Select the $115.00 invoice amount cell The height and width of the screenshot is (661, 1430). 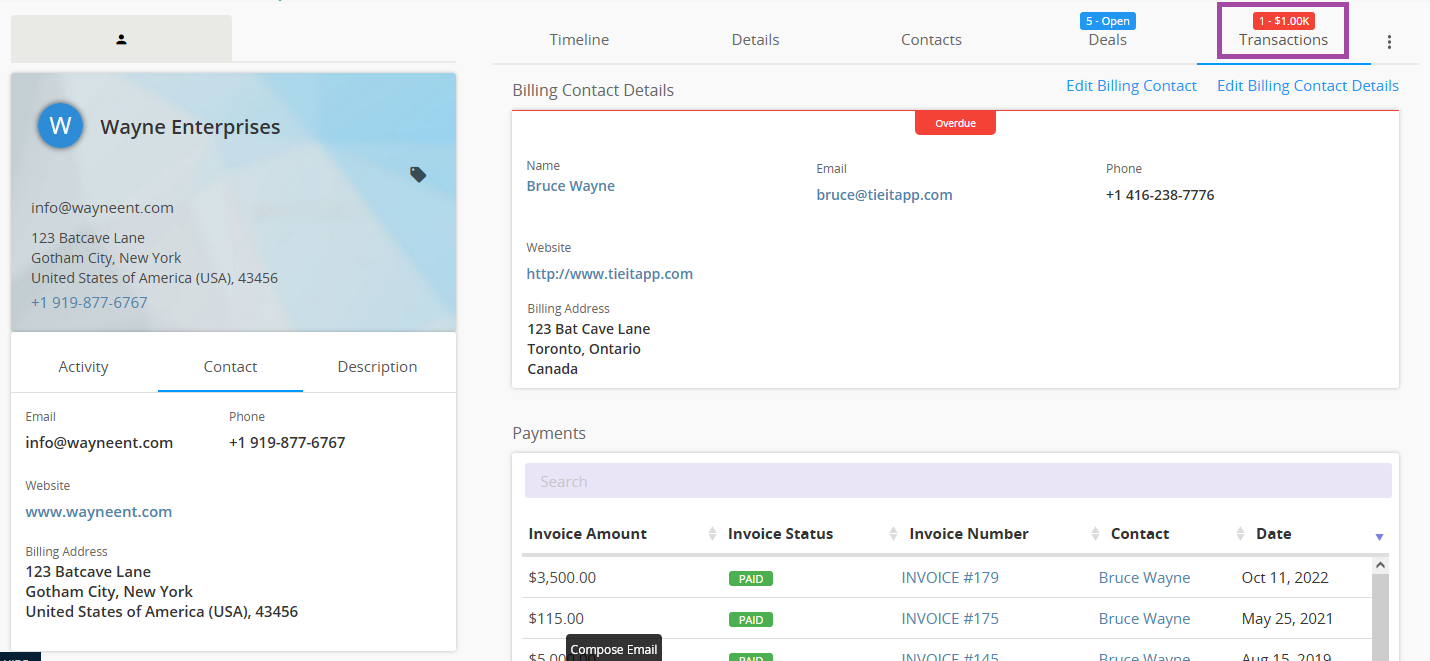(x=556, y=619)
